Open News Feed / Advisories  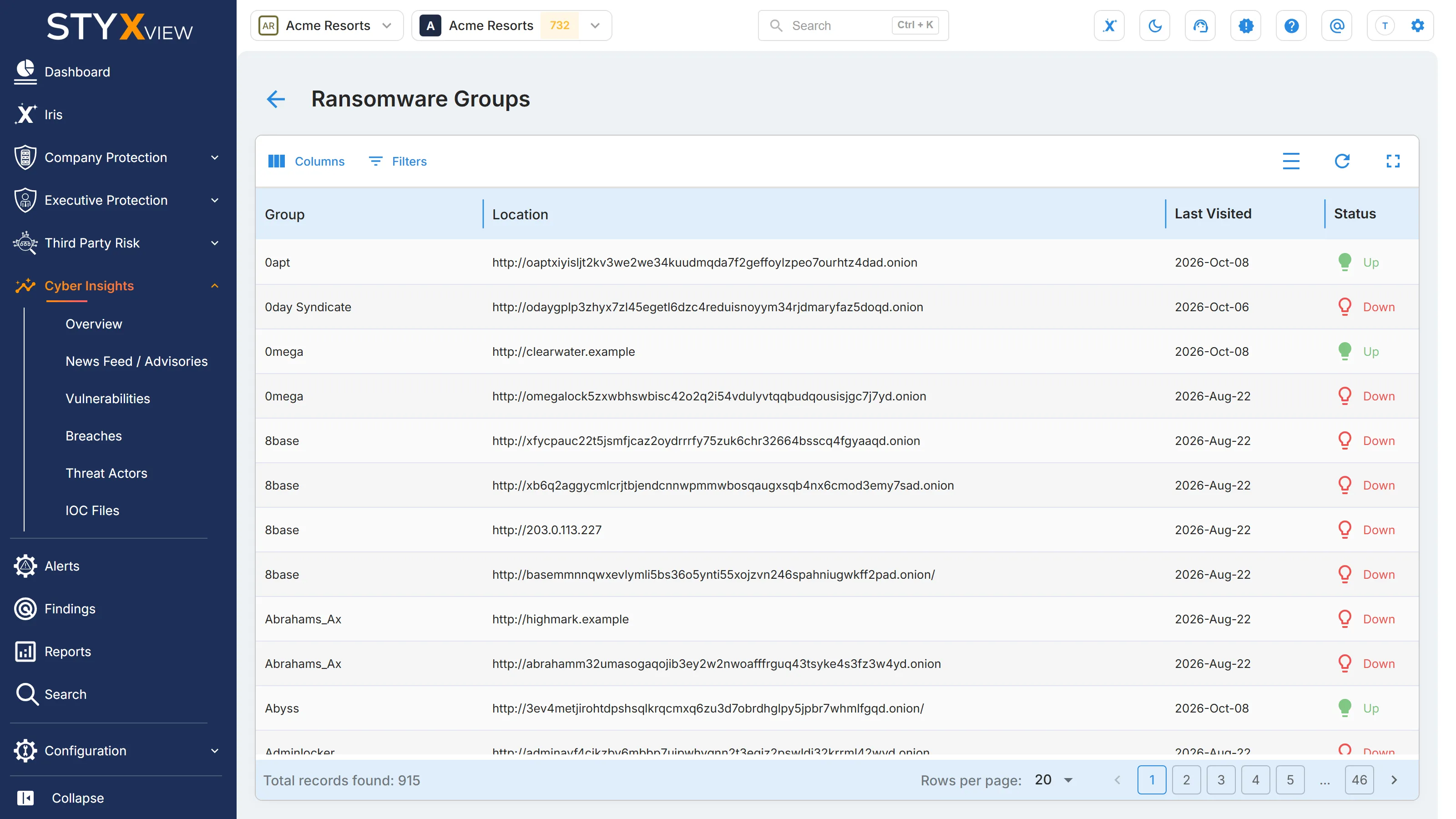point(136,361)
